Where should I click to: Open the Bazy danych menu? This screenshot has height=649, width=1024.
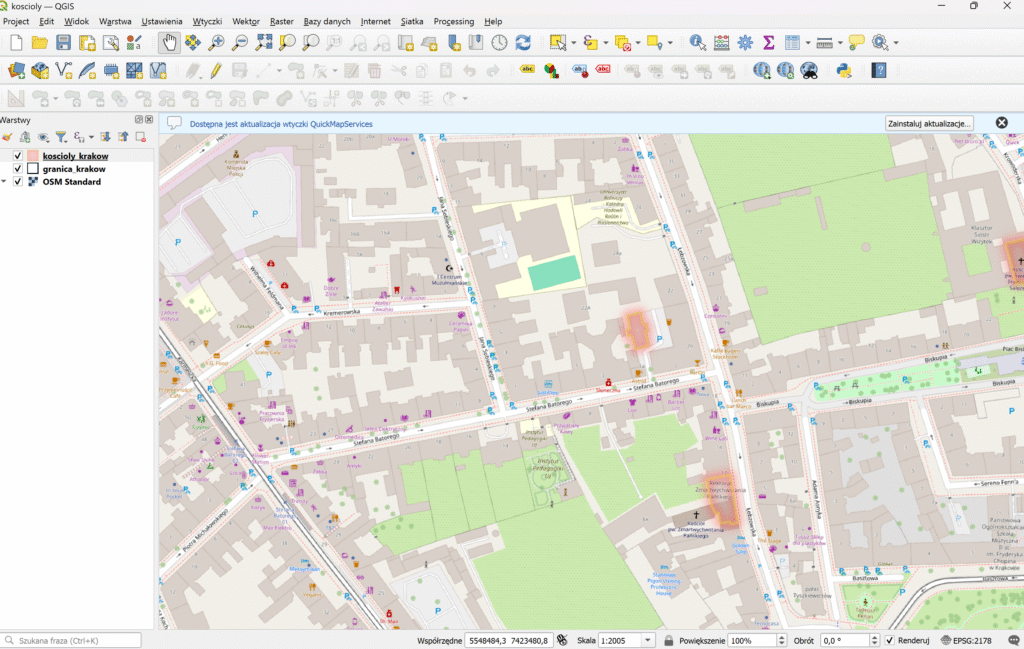click(327, 21)
